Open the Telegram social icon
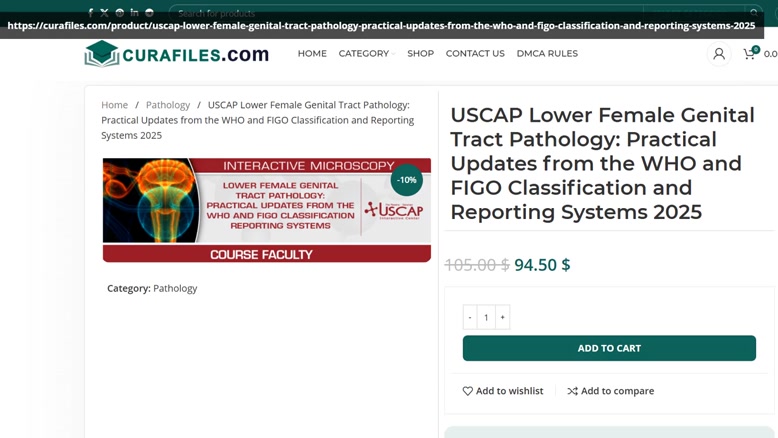Viewport: 778px width, 438px height. [149, 13]
